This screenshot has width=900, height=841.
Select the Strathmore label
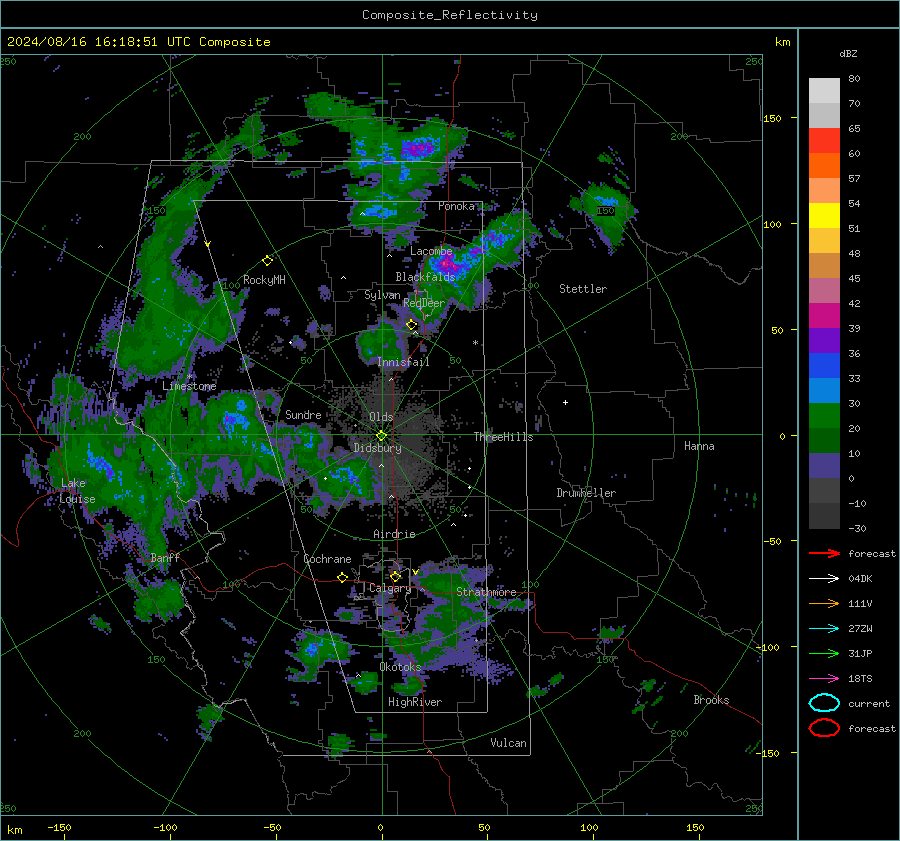[486, 592]
